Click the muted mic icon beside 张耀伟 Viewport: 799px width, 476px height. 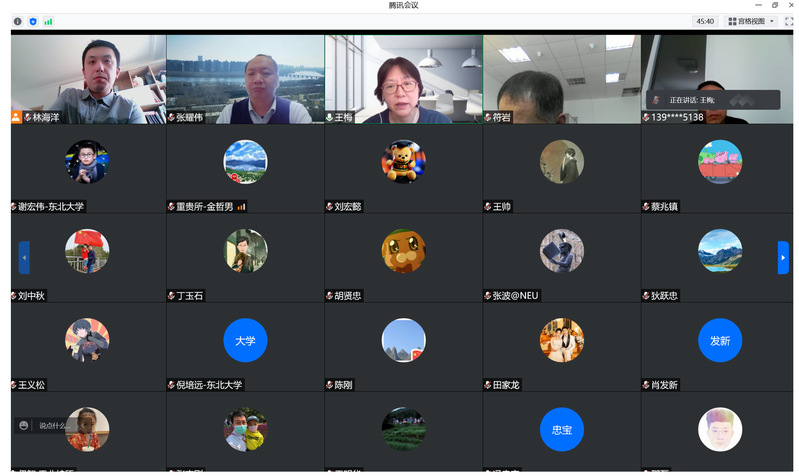coord(171,117)
